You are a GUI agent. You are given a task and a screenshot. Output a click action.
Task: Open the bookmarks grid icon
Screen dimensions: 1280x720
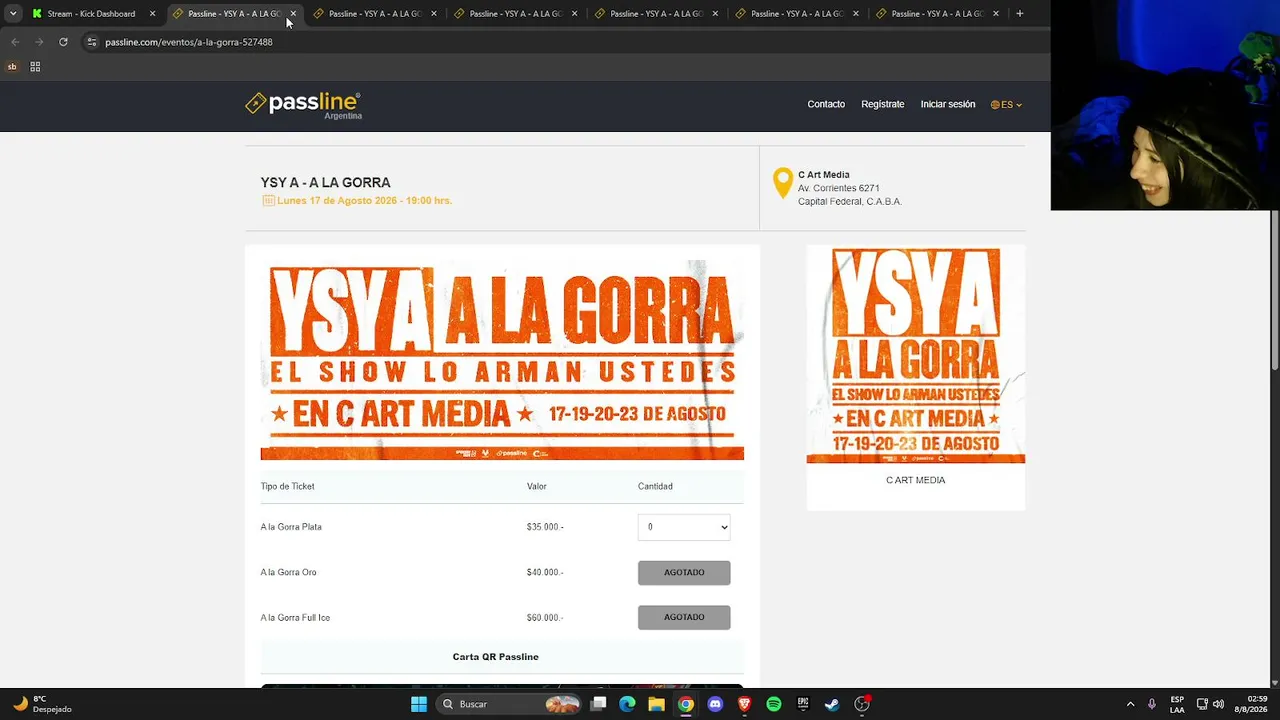35,67
